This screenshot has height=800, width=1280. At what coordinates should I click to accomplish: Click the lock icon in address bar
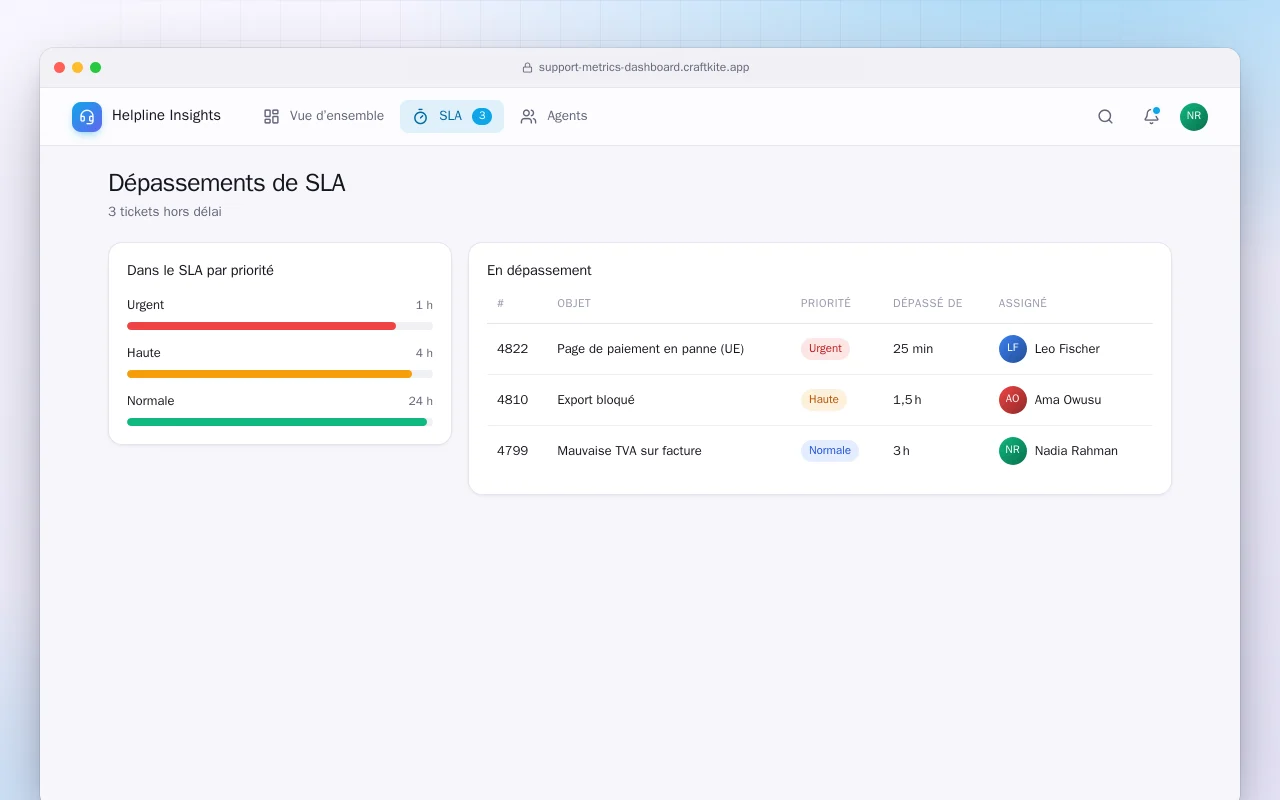tap(527, 68)
